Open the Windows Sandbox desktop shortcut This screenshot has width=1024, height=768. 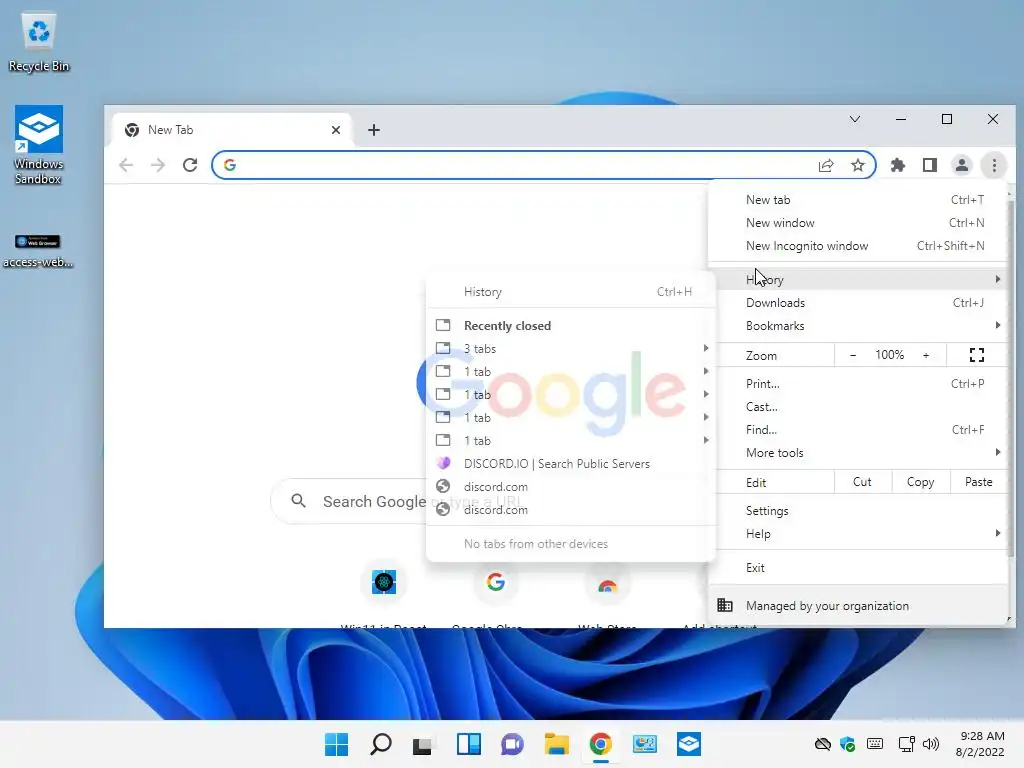(39, 145)
